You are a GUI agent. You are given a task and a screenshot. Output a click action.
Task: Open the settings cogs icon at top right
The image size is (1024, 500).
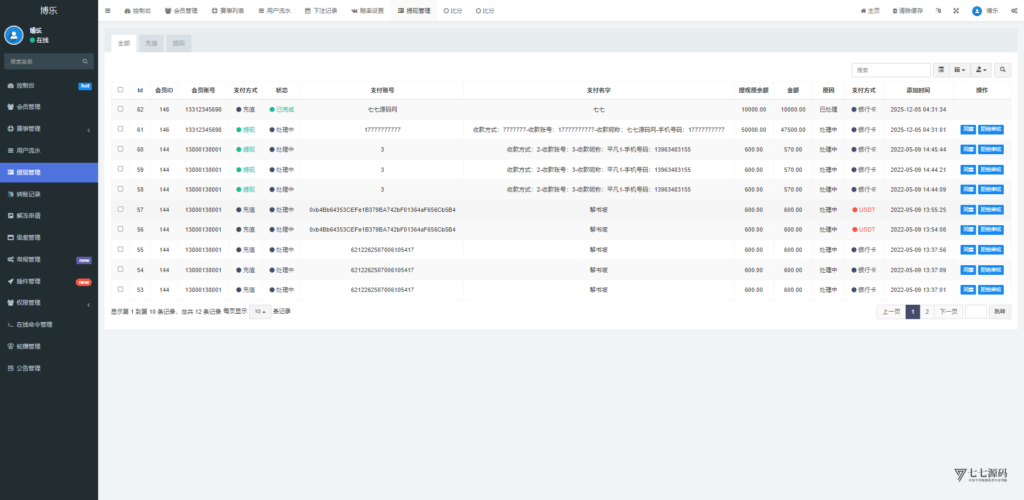tap(1015, 11)
